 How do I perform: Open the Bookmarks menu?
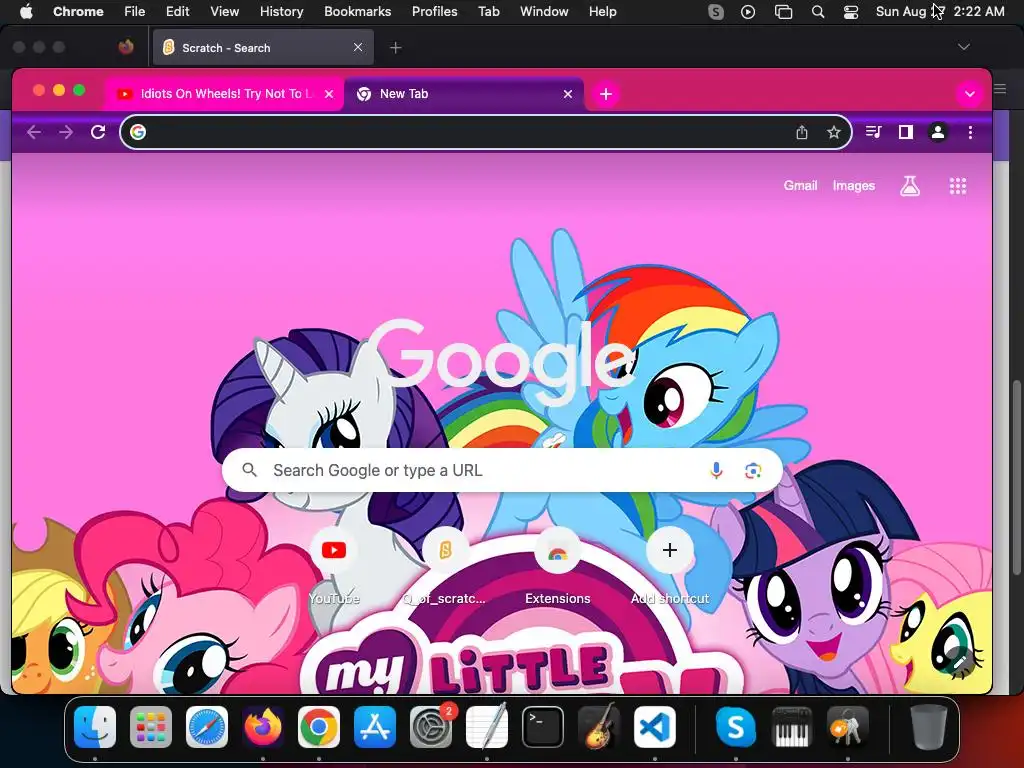[x=357, y=11]
